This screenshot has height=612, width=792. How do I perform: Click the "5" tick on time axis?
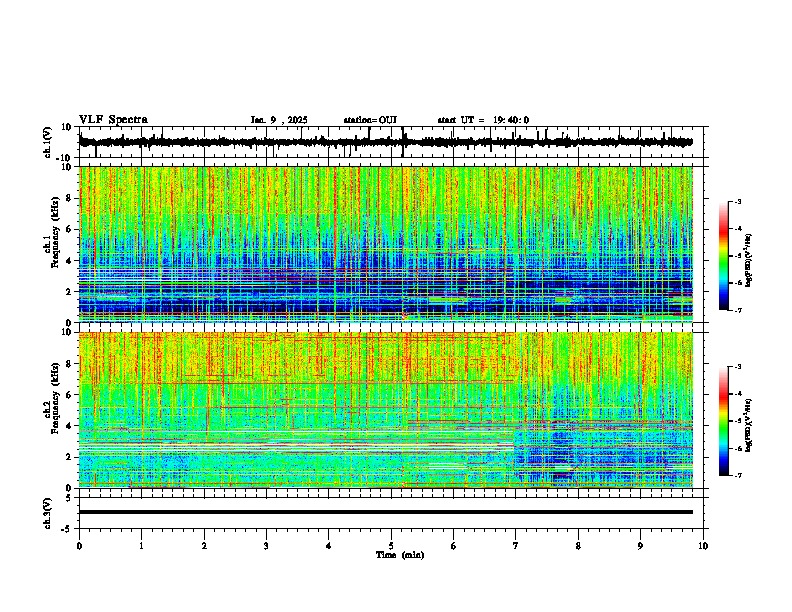tap(391, 546)
